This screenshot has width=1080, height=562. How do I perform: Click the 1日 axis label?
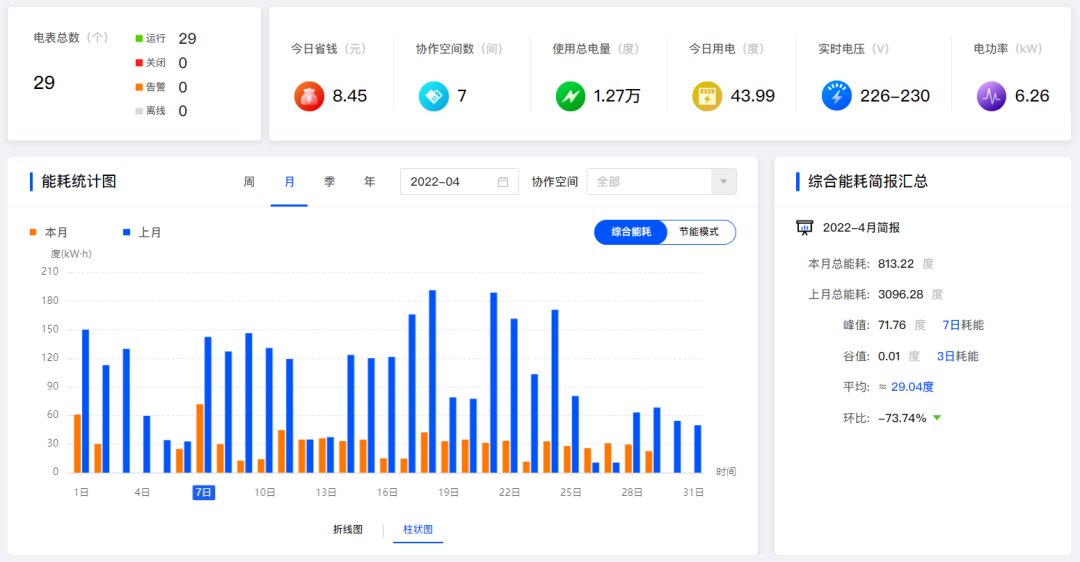(81, 492)
